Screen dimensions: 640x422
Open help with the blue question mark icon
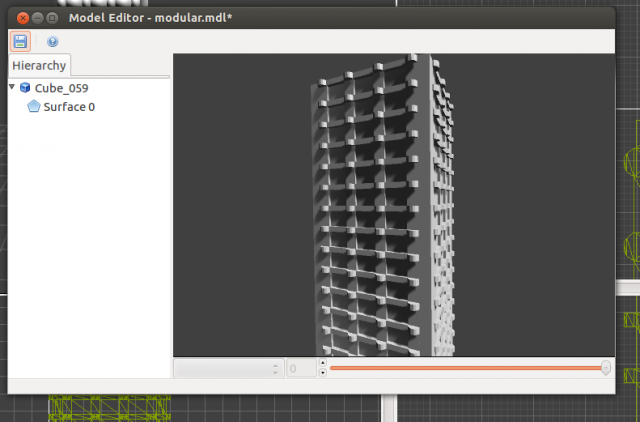point(52,42)
